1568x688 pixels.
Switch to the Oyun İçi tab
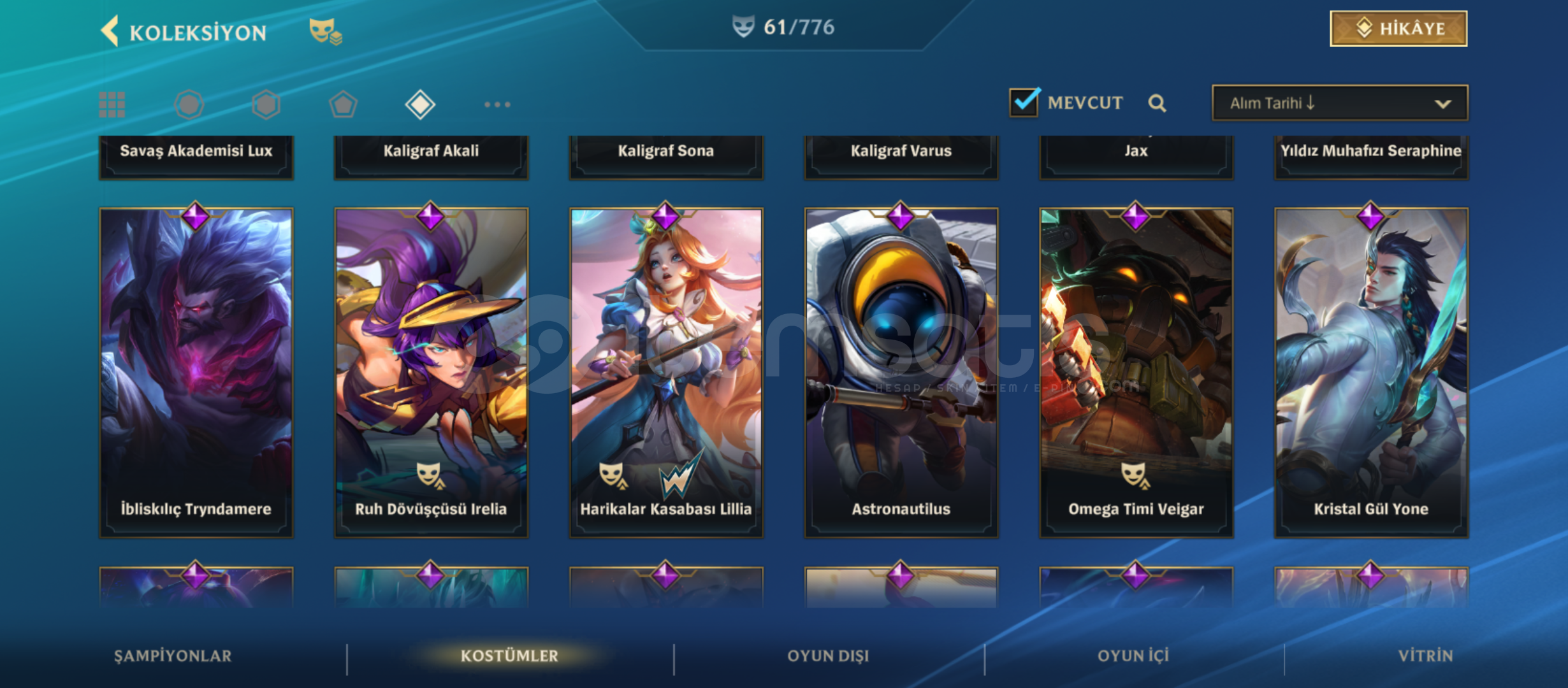pyautogui.click(x=1133, y=656)
